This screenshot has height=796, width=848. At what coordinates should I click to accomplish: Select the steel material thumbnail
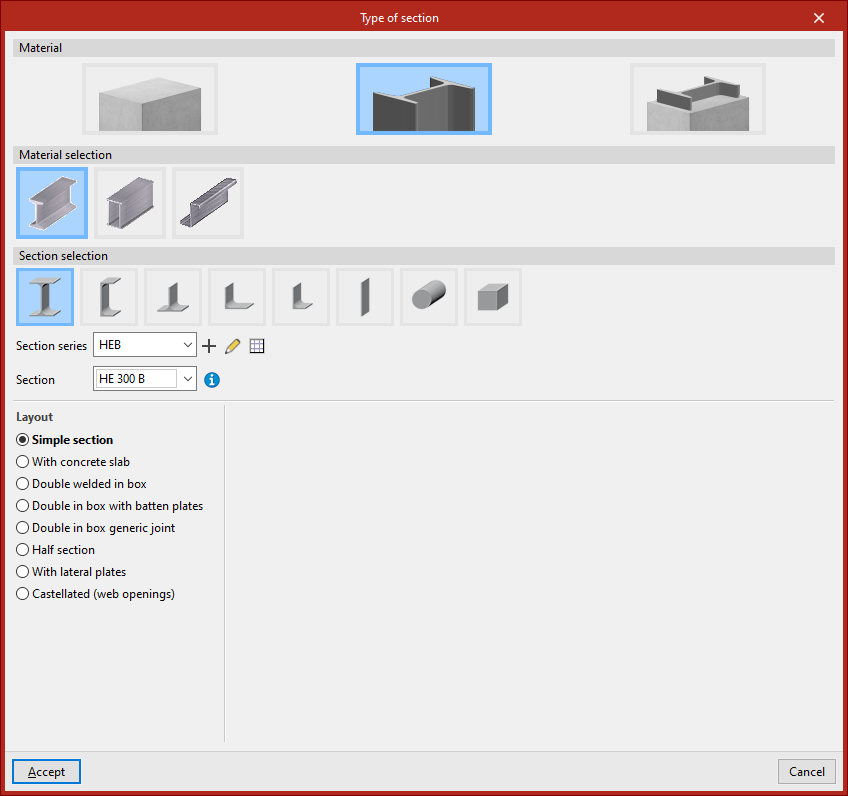coord(424,99)
